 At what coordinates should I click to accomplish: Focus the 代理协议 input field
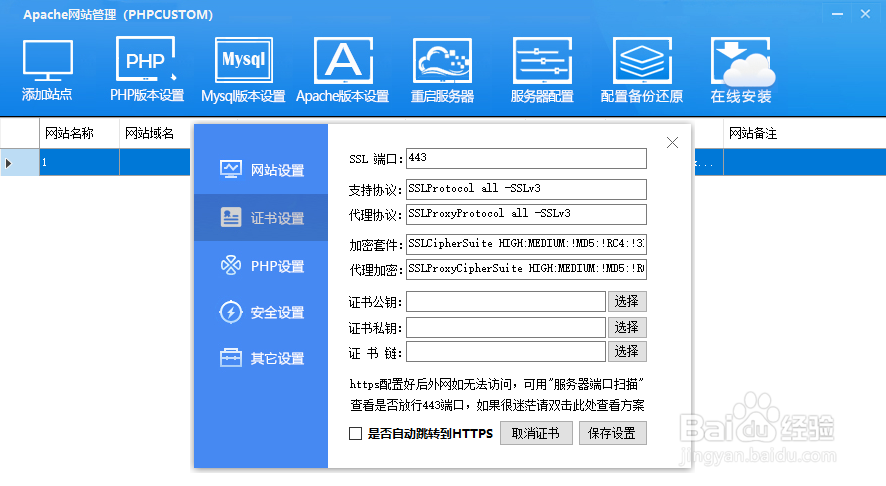coord(526,214)
